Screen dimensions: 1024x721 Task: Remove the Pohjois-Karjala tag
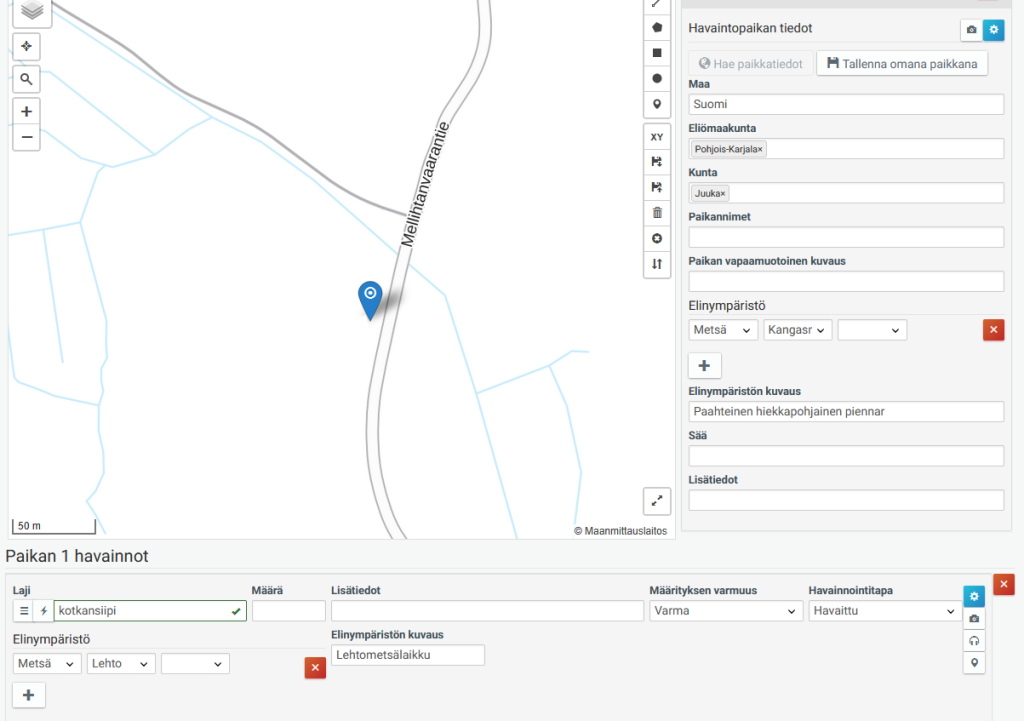pos(760,149)
